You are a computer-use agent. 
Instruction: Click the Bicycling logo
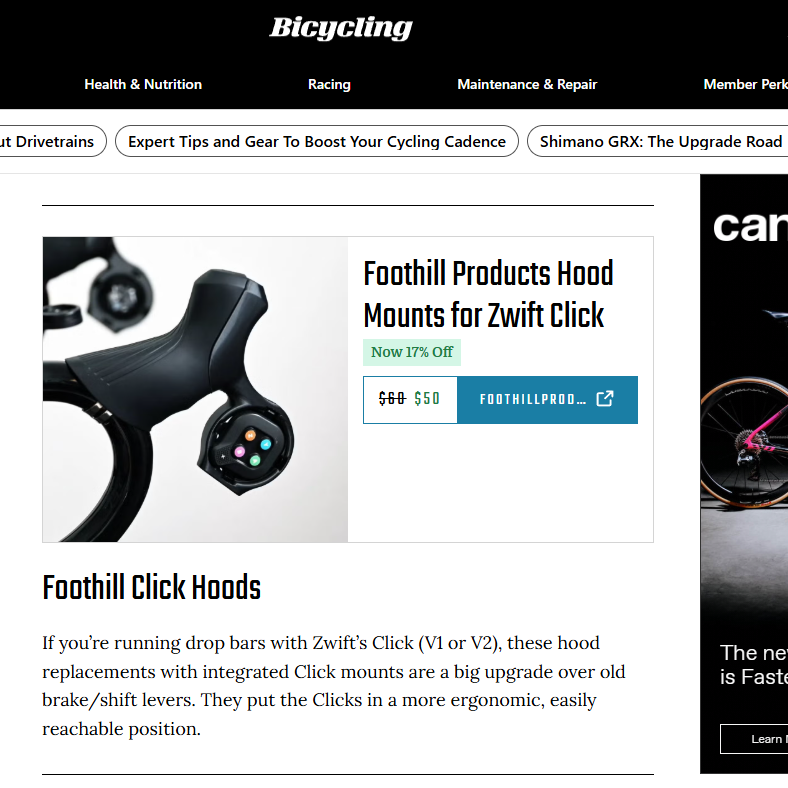point(341,29)
